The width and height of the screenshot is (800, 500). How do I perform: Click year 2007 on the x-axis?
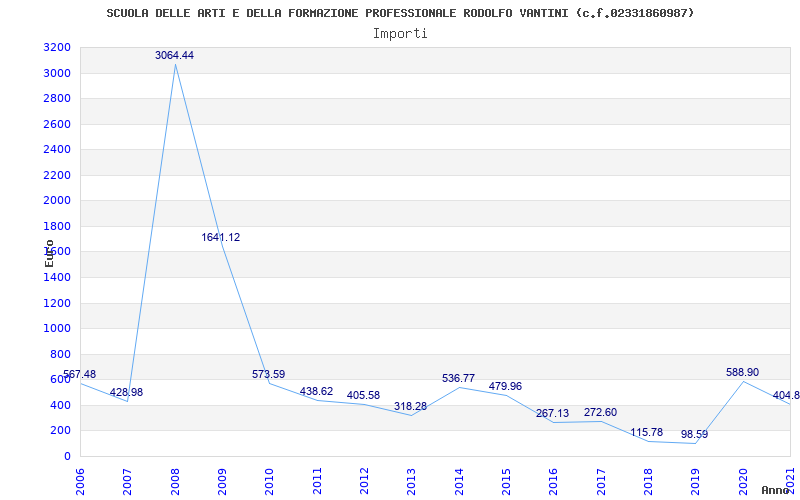click(128, 481)
